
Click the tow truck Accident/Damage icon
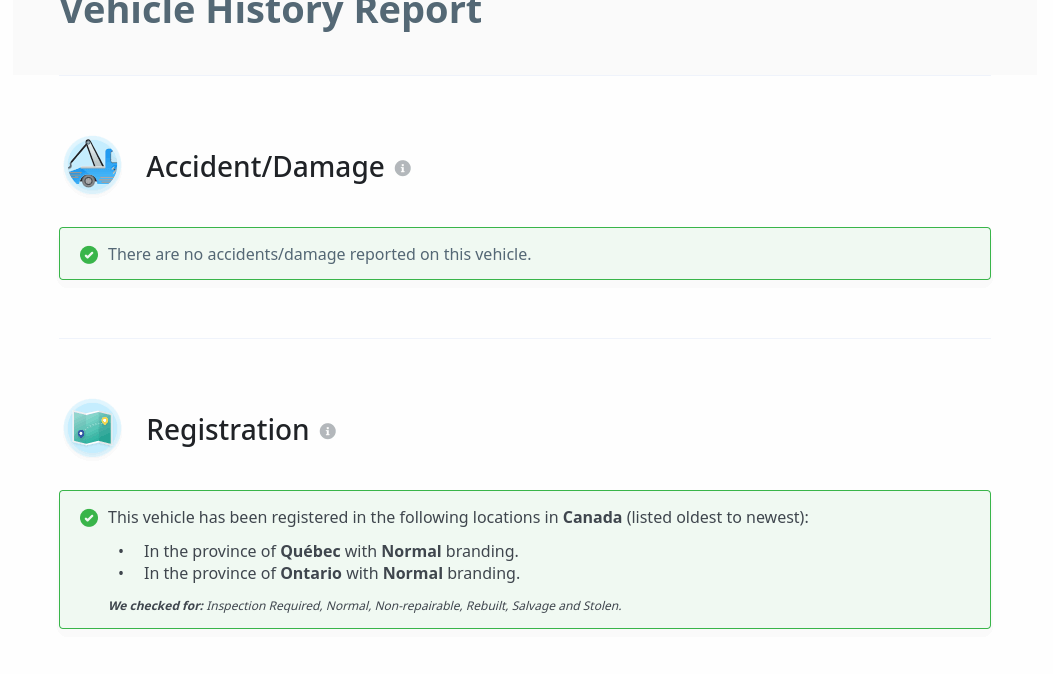tap(93, 165)
